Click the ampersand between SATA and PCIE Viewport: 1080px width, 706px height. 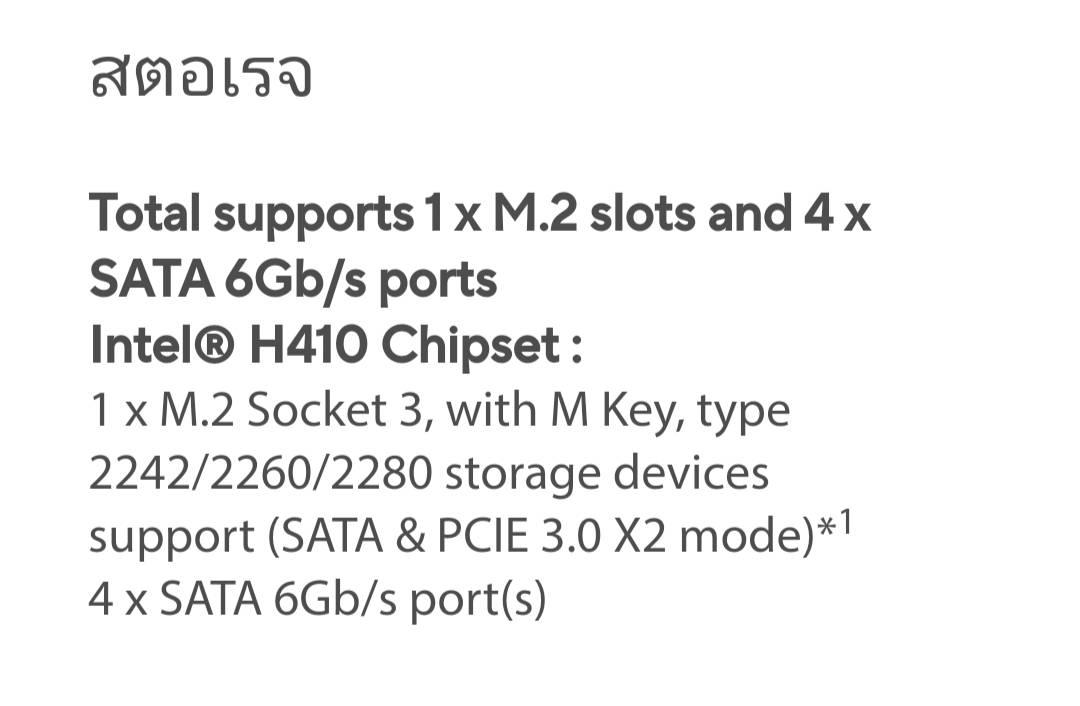(x=410, y=537)
